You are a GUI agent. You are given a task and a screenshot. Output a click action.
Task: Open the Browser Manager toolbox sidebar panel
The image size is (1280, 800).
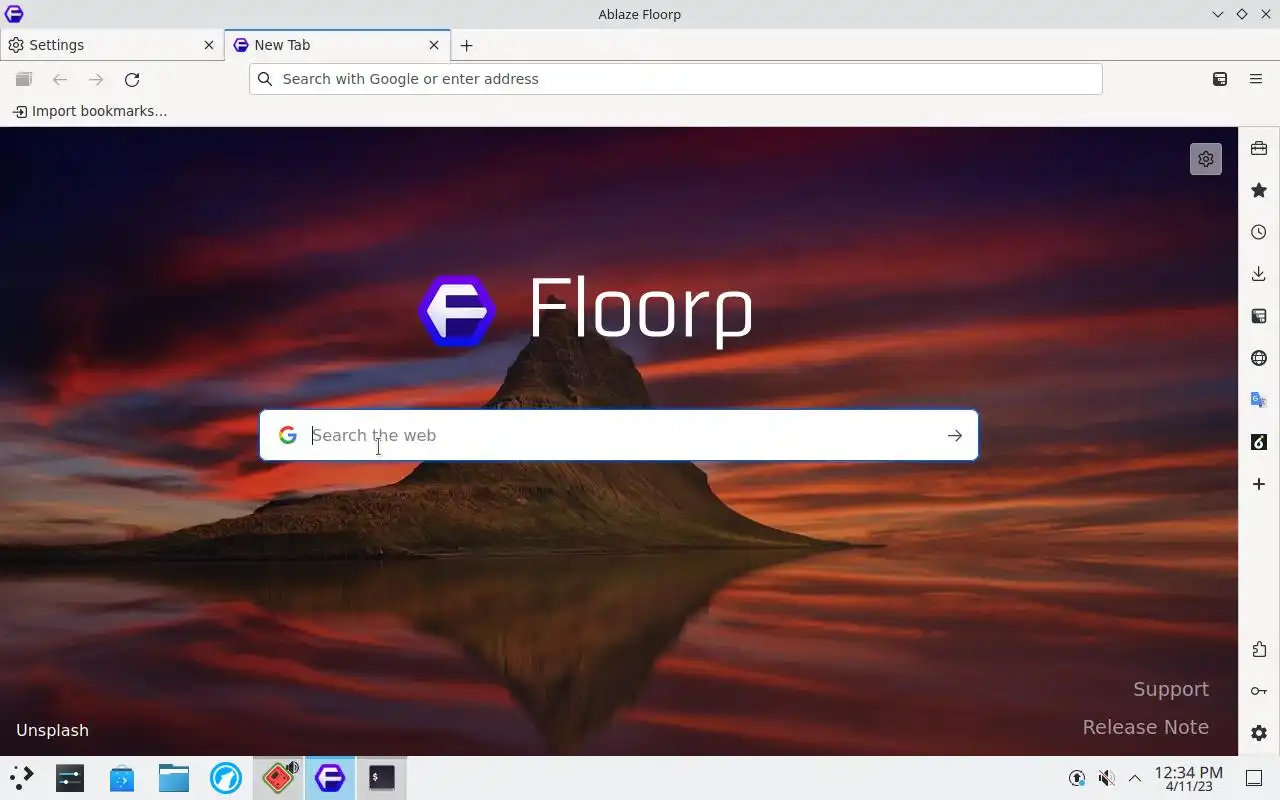(1259, 148)
